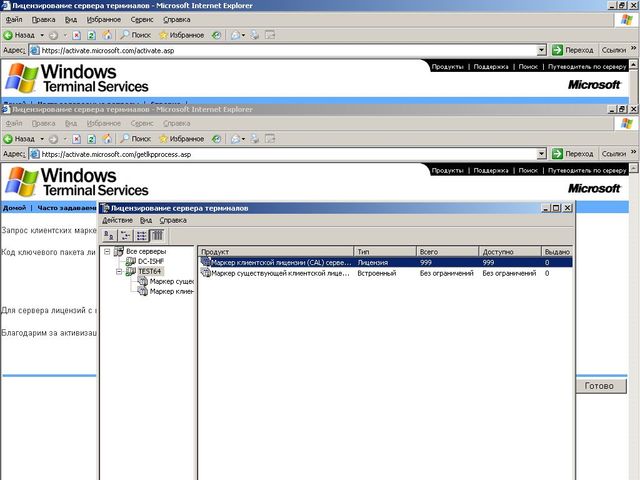The image size is (640, 480).
Task: Click scroll-up arrow in the activate.asp page scrollbar
Action: [633, 64]
